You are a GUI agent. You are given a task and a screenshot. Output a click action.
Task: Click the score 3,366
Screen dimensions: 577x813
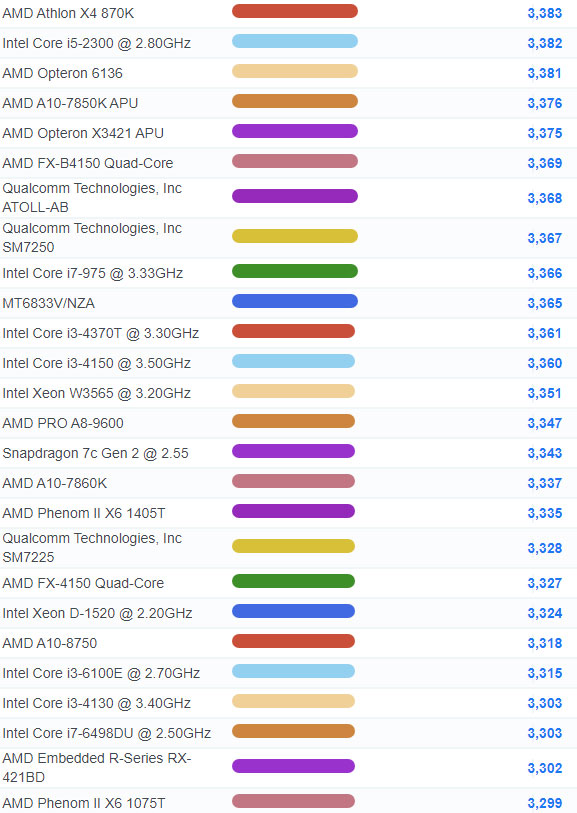coord(545,273)
